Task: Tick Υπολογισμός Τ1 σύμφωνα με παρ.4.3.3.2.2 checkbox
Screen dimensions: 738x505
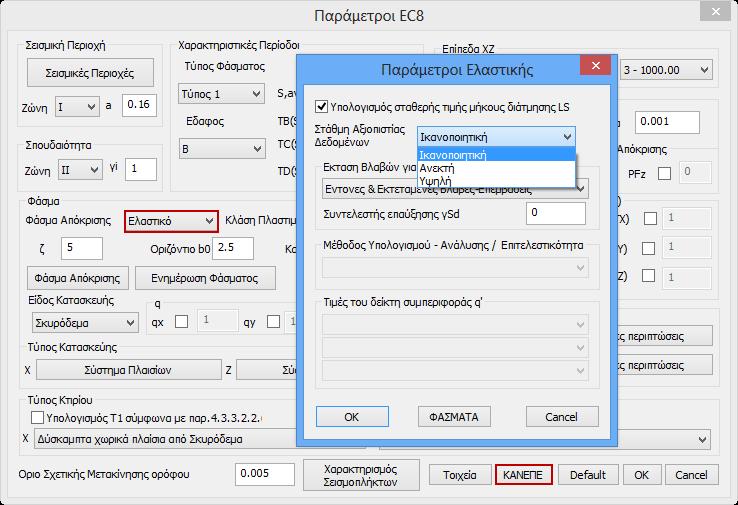Action: (37, 417)
